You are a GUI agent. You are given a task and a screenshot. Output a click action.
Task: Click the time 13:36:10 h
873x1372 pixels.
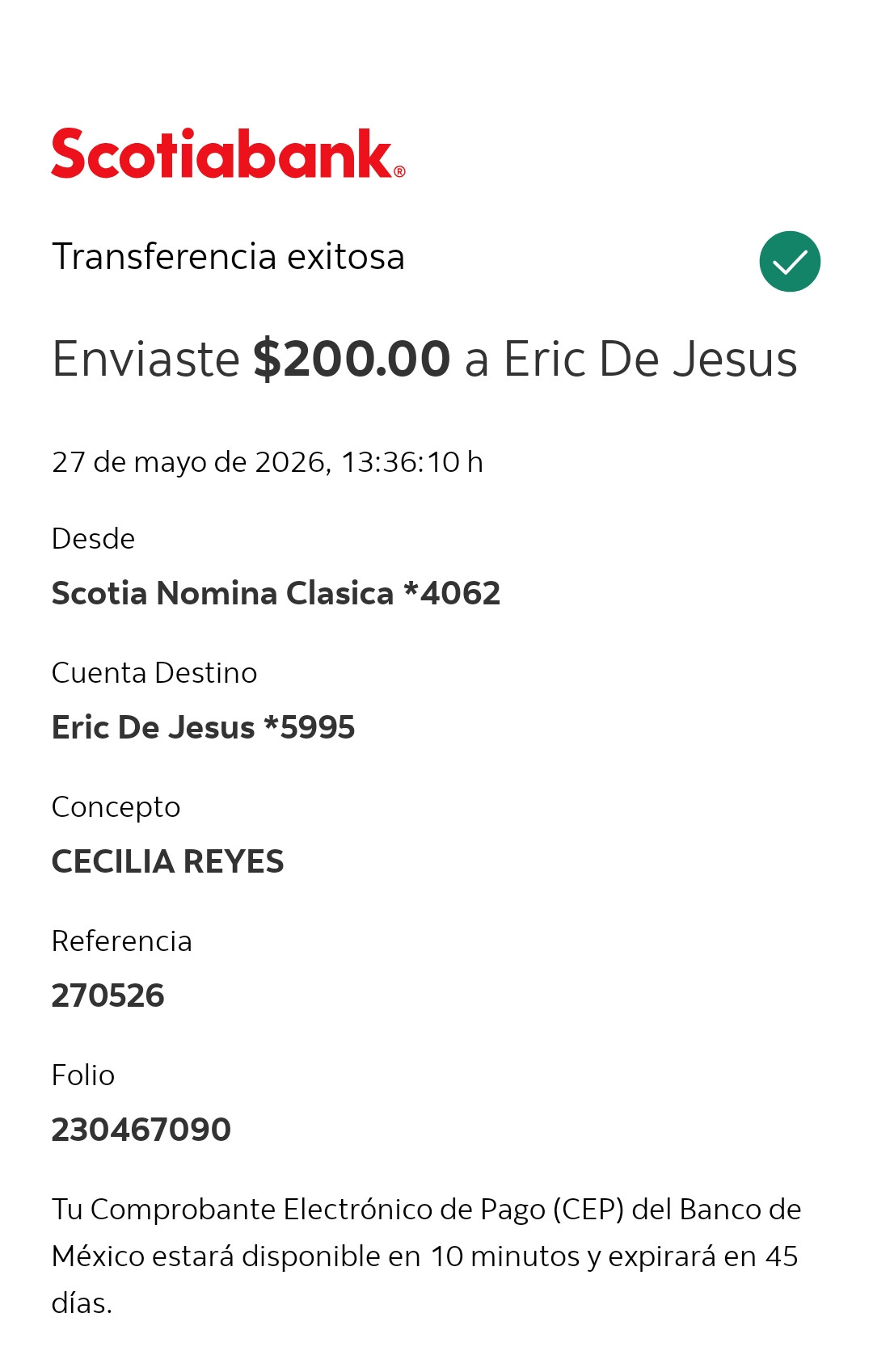coord(412,462)
